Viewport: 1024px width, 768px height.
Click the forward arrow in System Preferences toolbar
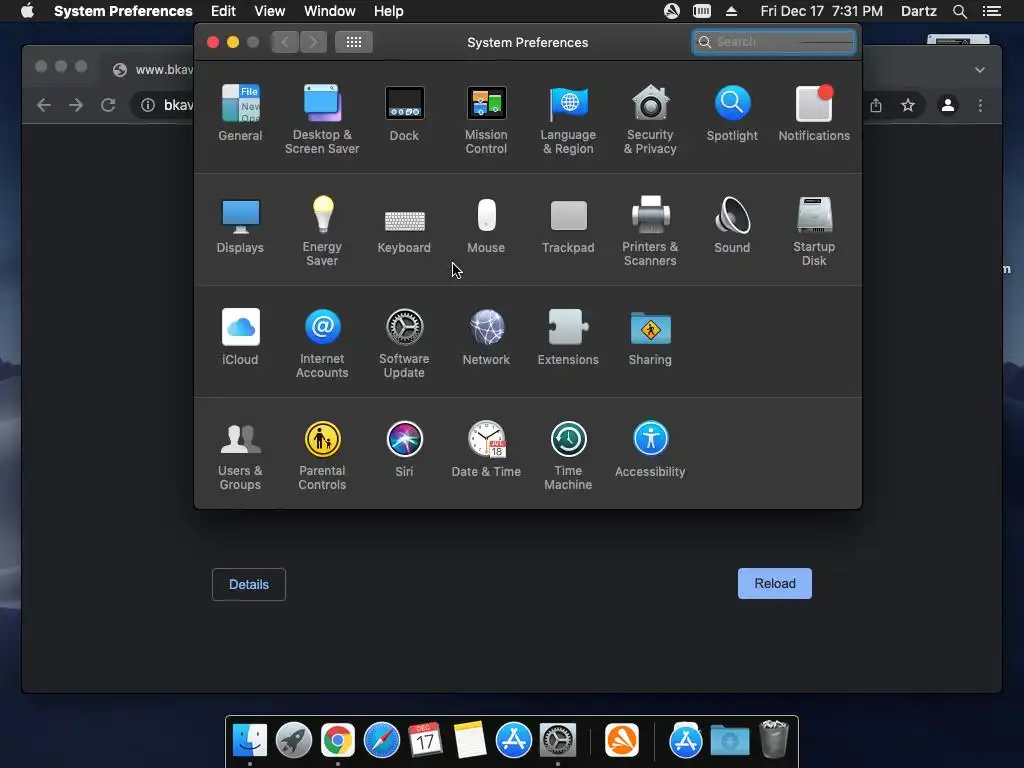pos(313,42)
